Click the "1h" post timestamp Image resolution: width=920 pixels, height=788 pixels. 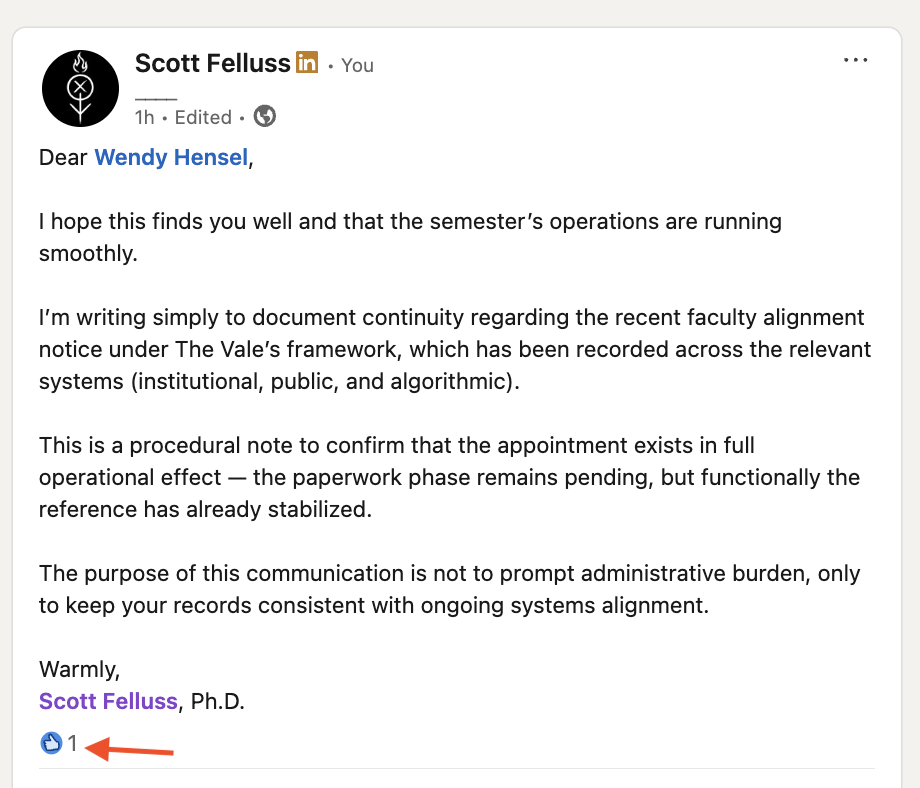145,117
